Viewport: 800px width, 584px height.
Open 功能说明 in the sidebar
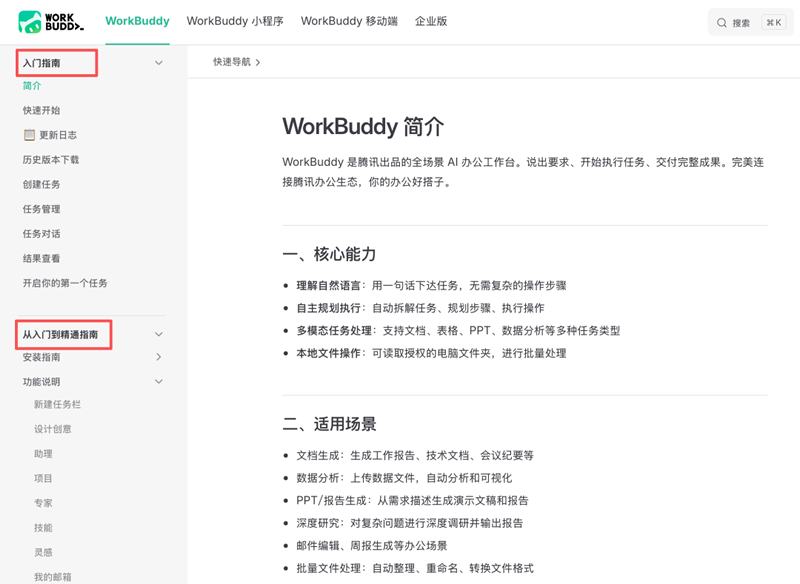point(41,382)
